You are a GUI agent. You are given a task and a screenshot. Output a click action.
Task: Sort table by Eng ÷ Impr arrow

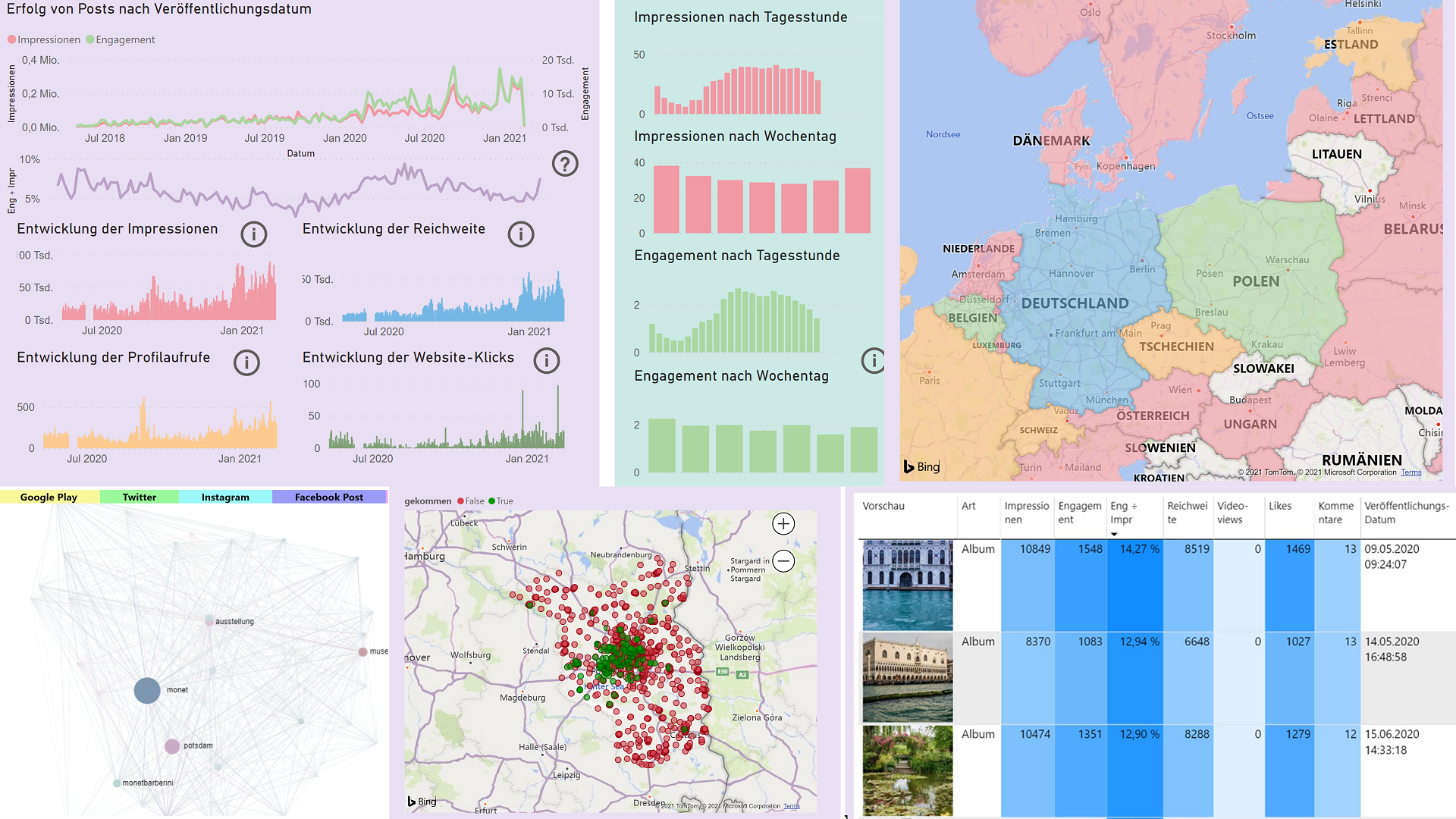click(1114, 535)
